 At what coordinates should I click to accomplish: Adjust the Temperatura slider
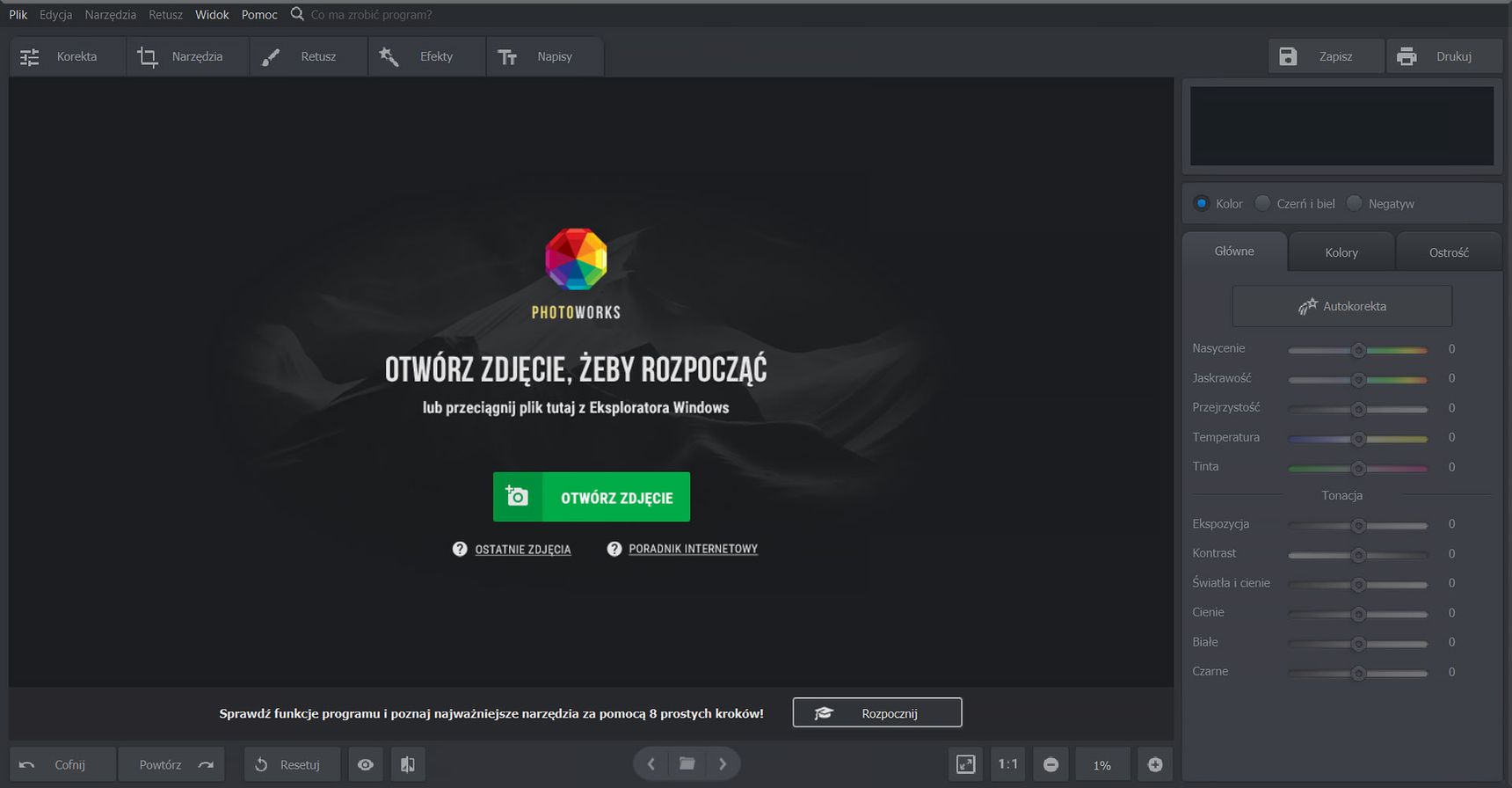(x=1358, y=439)
